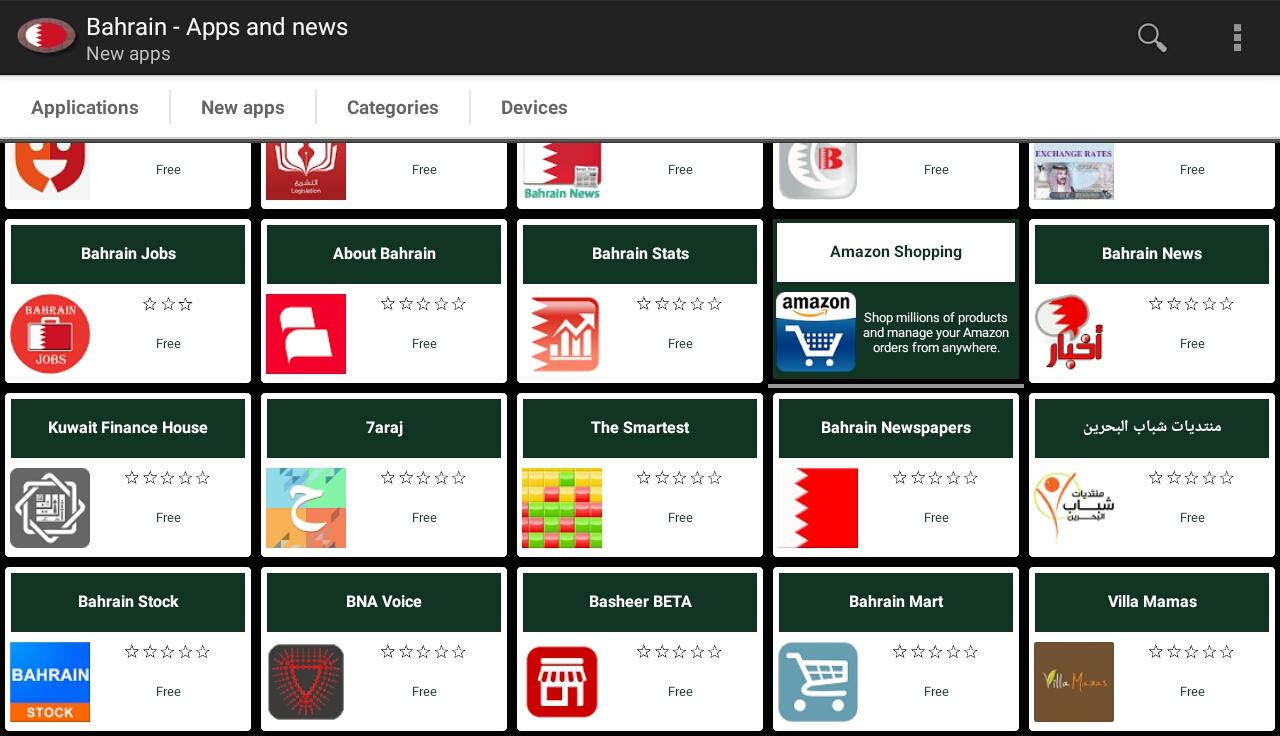Image resolution: width=1280 pixels, height=736 pixels.
Task: Tap the gray B emblem icon in top row
Action: [x=818, y=171]
